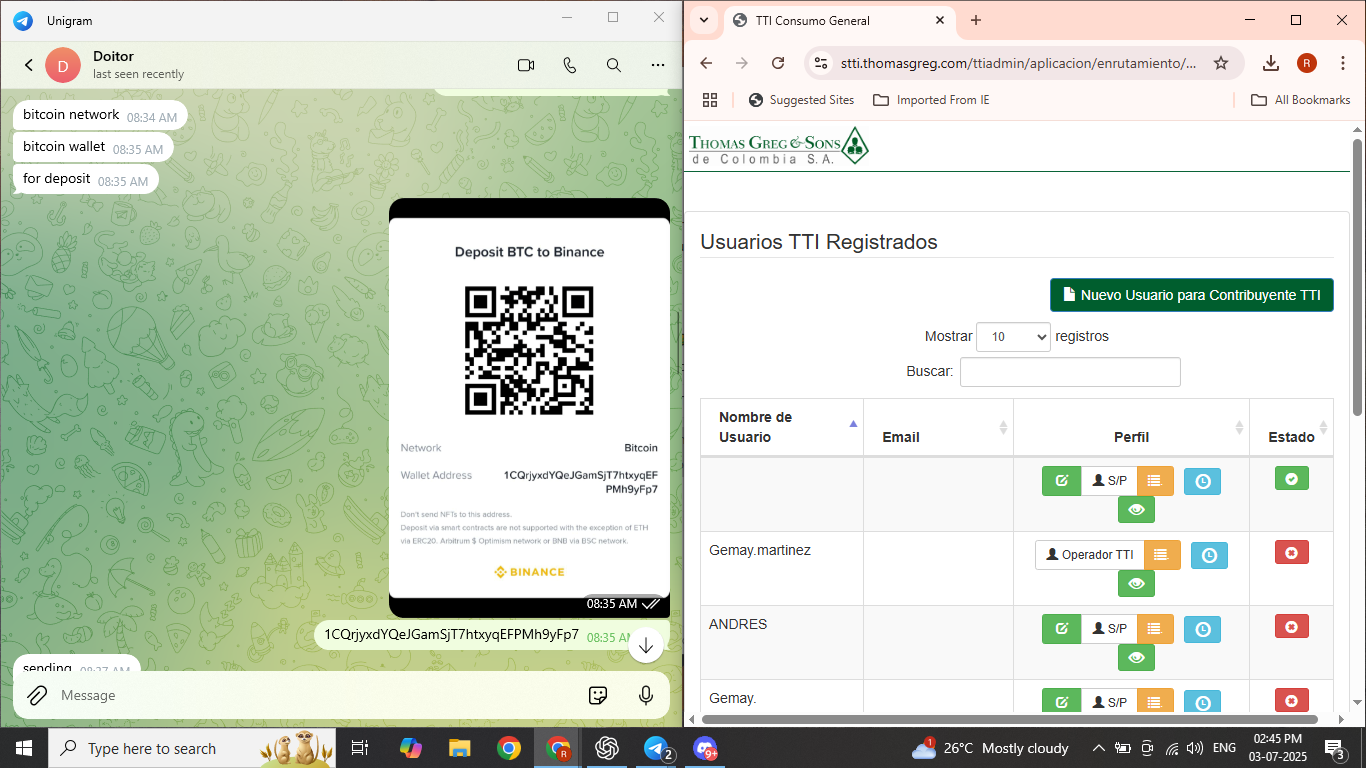This screenshot has width=1366, height=768.
Task: Reload the Chrome page
Action: (x=778, y=63)
